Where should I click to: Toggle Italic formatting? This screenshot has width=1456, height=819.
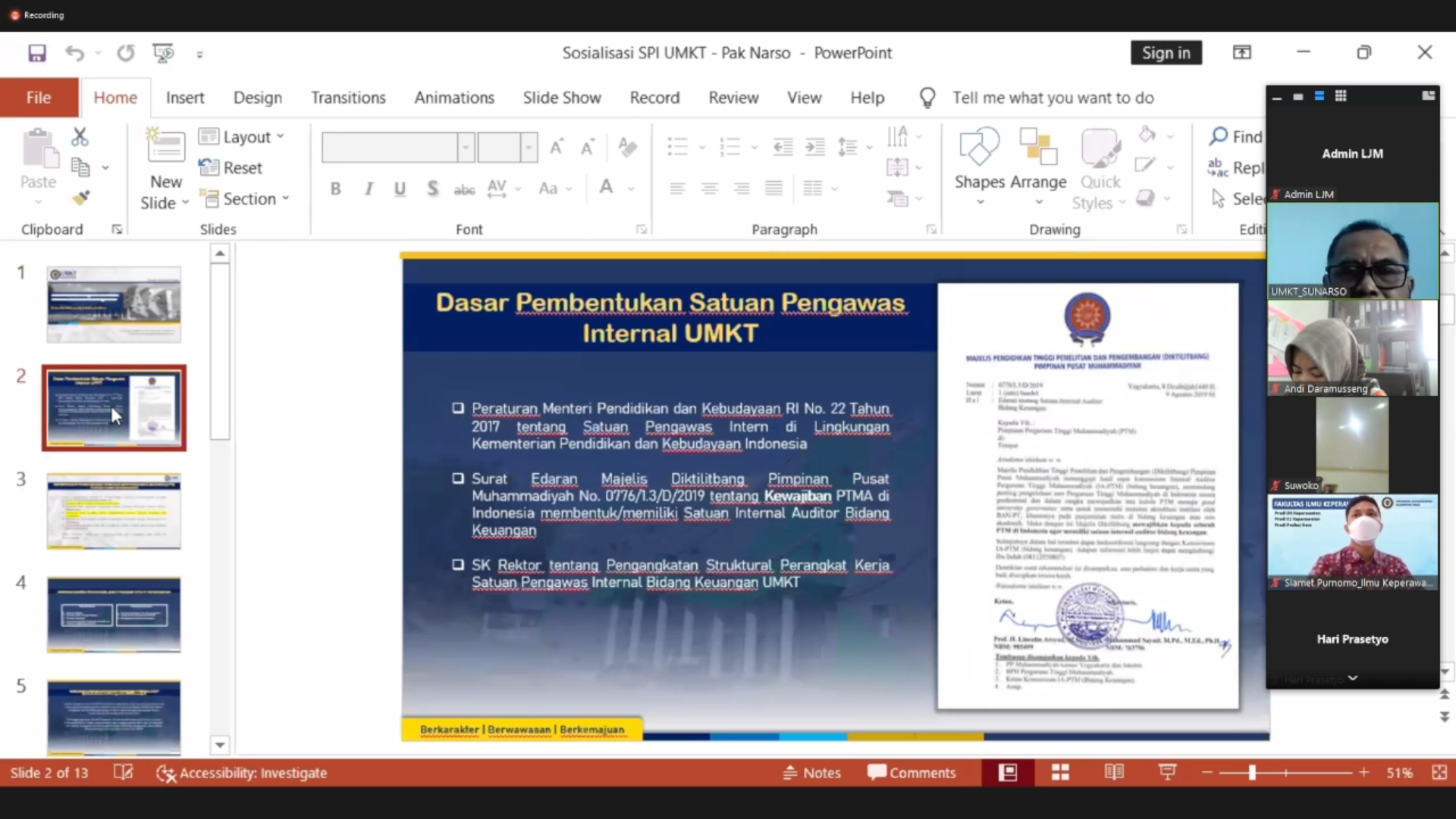click(369, 189)
